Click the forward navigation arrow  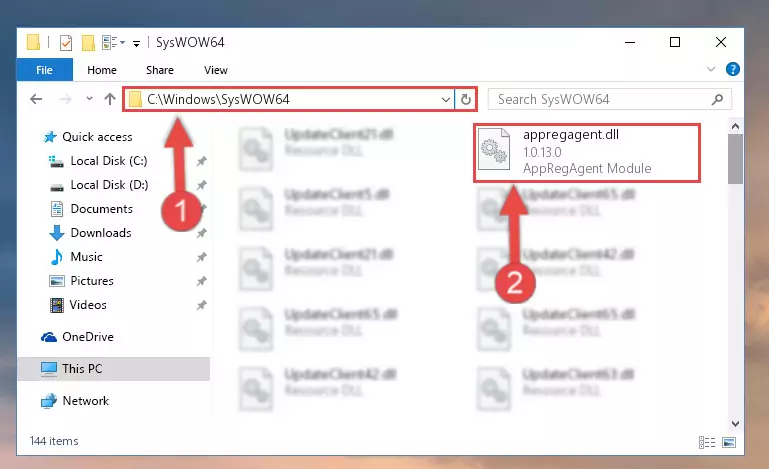coord(65,100)
